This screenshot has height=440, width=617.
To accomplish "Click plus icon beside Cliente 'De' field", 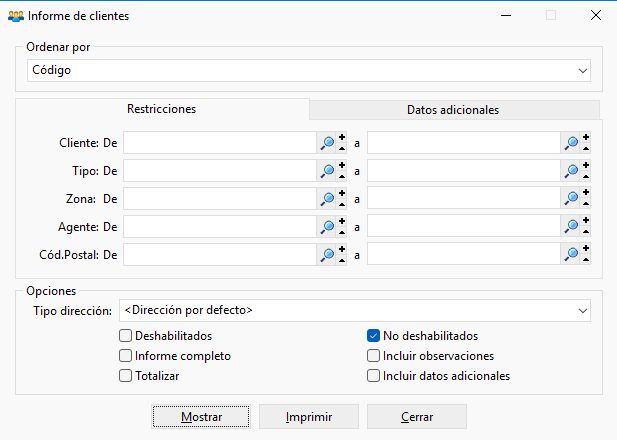I will point(342,137).
